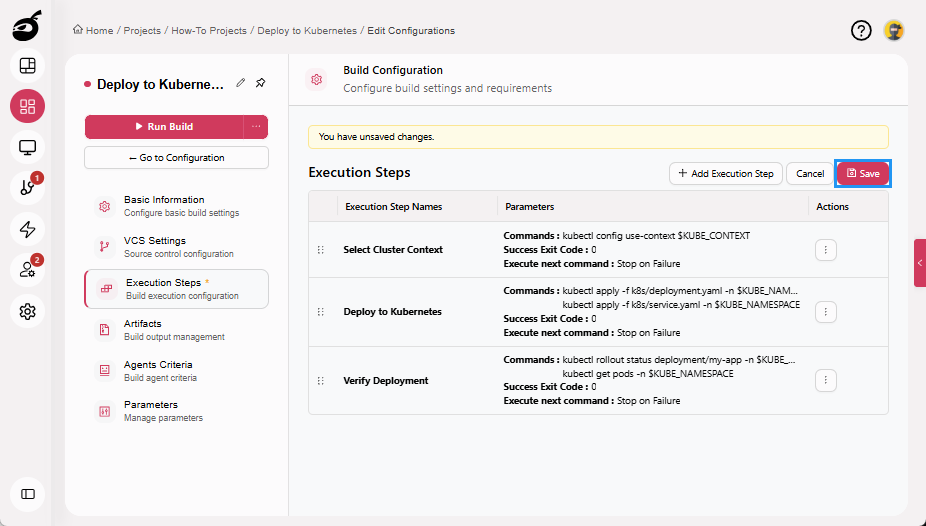Click Execution Step Names column header
Screen dimensions: 926x526
(393, 207)
